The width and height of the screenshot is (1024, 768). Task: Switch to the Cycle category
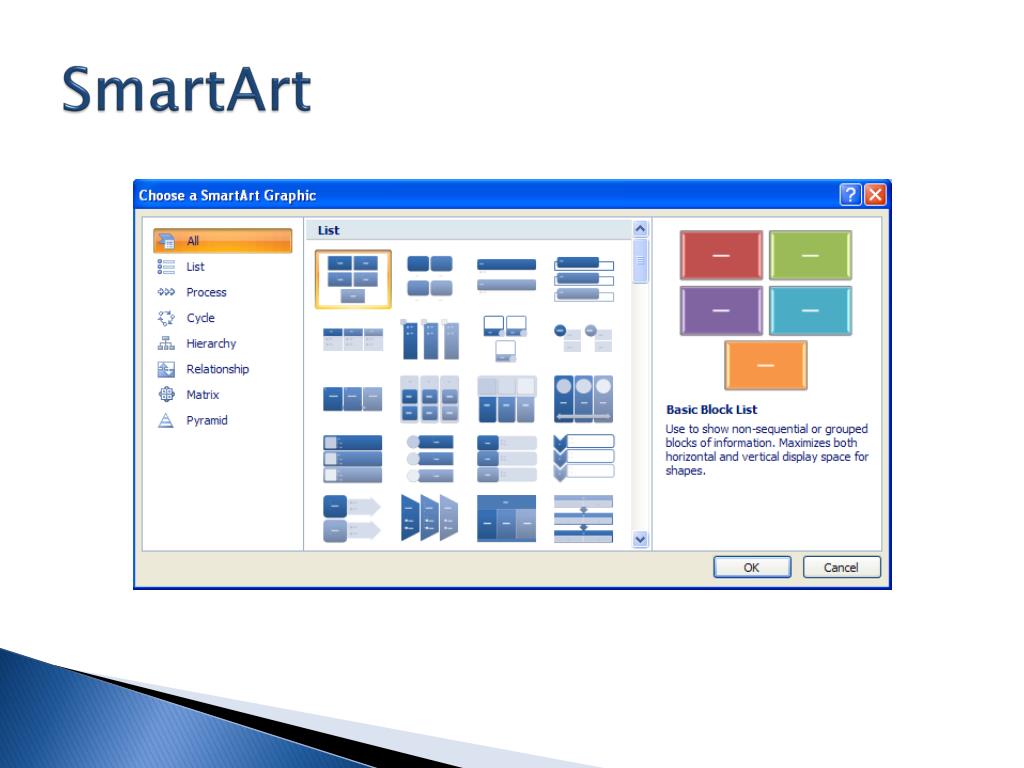click(x=200, y=317)
